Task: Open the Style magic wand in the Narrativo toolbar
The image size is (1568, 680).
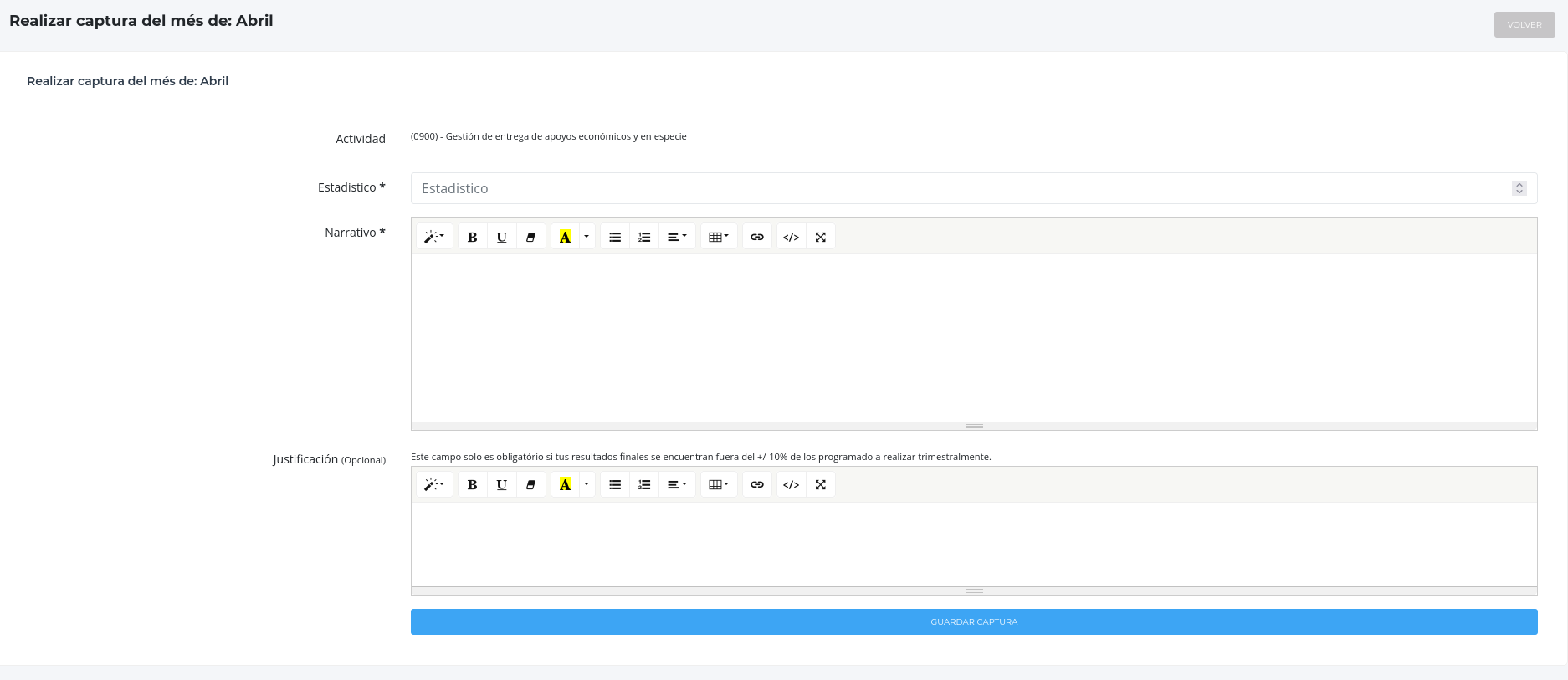Action: coord(434,237)
